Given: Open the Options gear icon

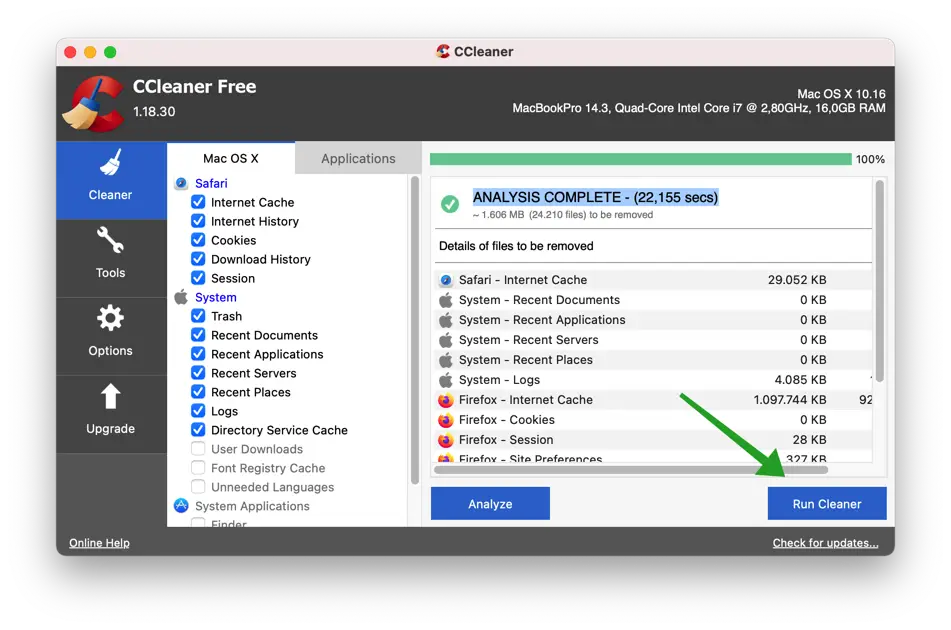Looking at the screenshot, I should (110, 318).
